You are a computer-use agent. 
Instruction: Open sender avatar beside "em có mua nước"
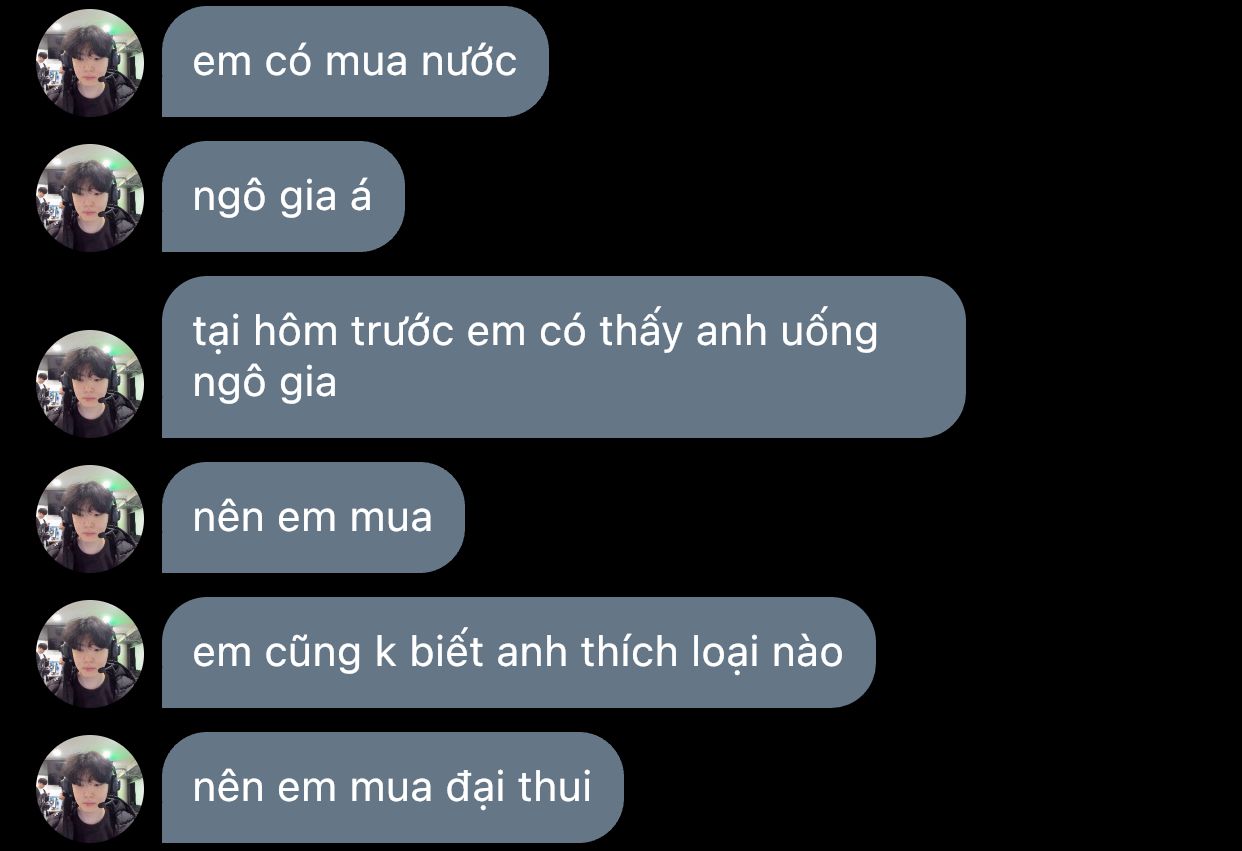coord(90,62)
